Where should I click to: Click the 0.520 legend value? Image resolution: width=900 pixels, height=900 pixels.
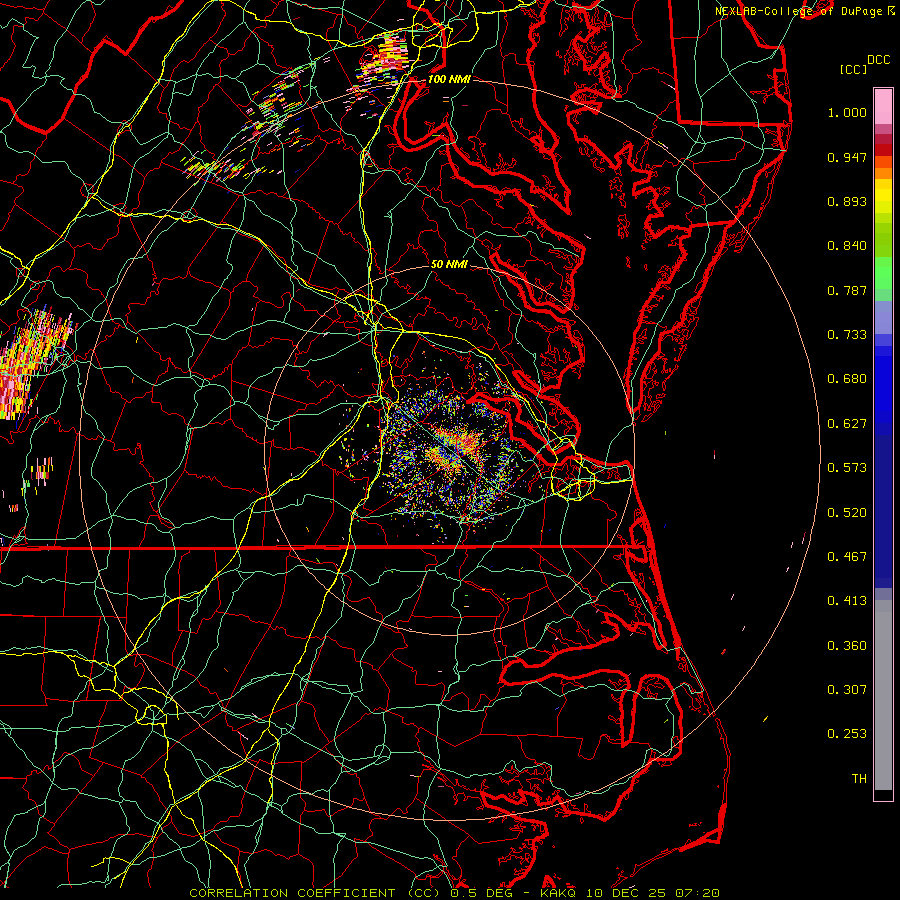pos(847,513)
